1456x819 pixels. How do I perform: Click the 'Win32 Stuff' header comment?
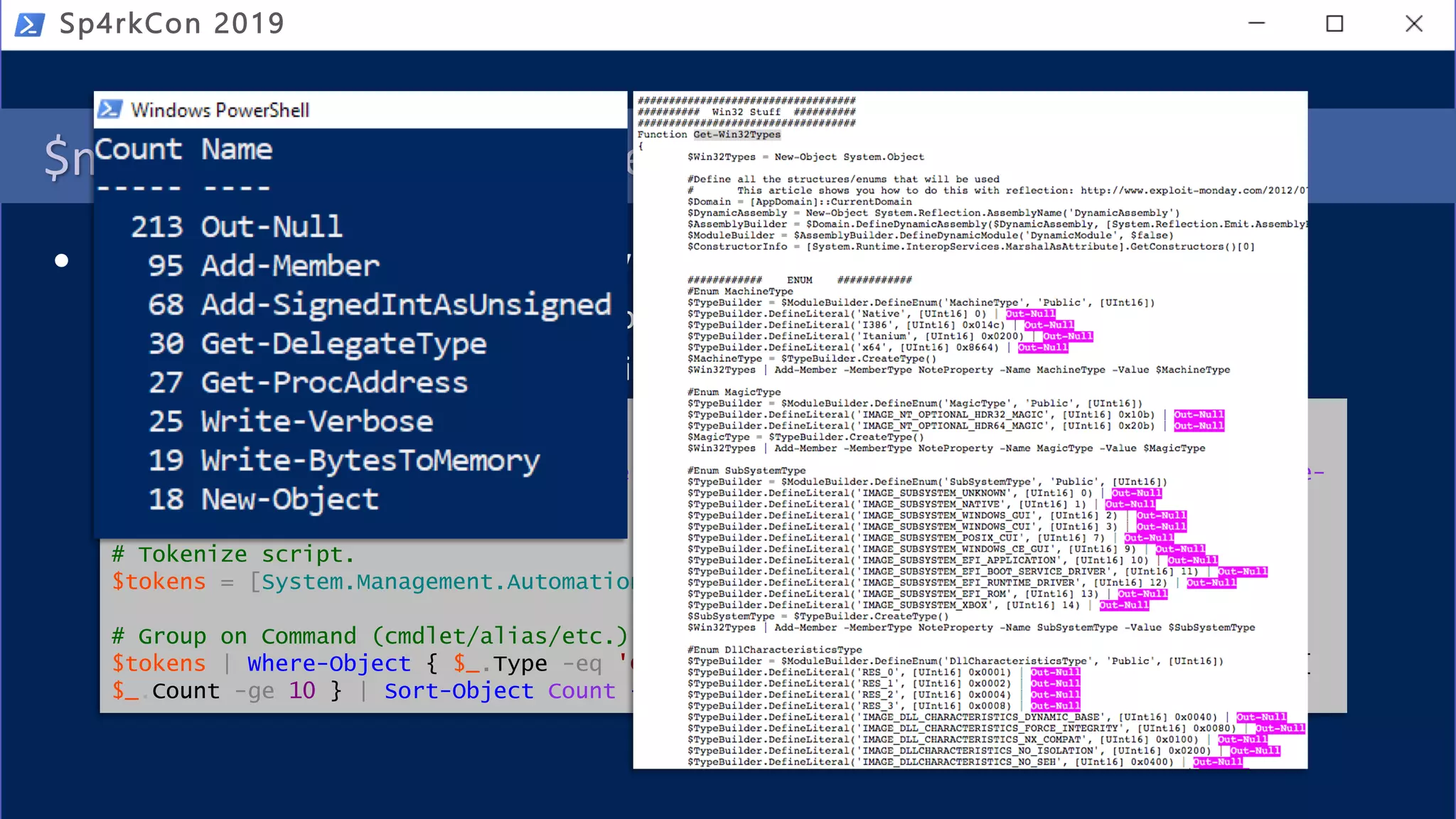(x=746, y=112)
